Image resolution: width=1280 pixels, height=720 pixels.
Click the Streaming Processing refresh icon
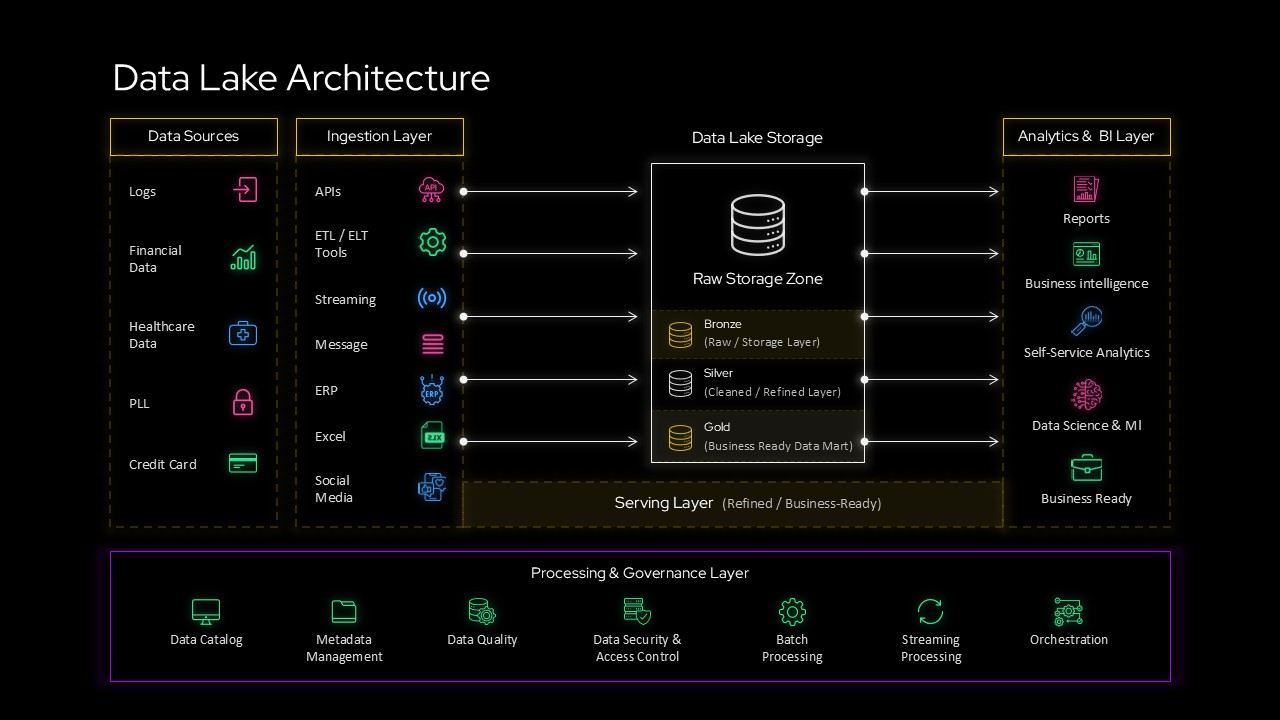coord(930,611)
